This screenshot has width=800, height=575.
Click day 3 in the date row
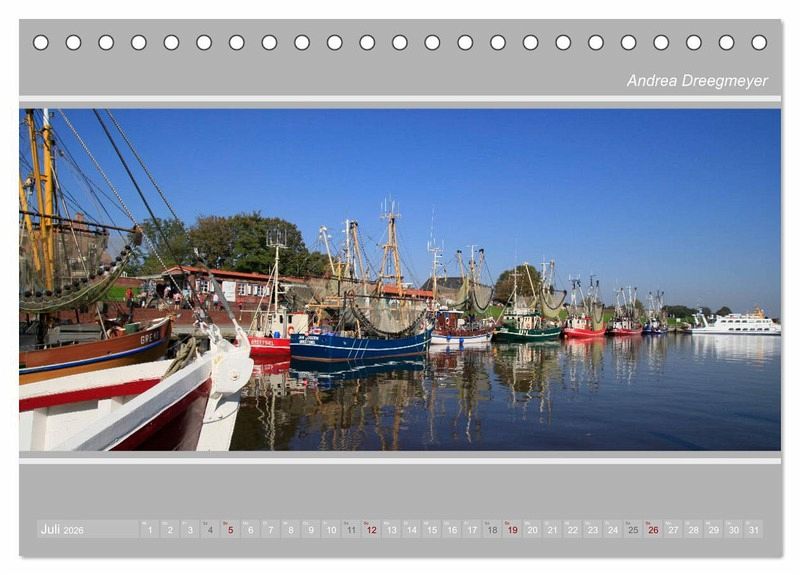pyautogui.click(x=190, y=529)
